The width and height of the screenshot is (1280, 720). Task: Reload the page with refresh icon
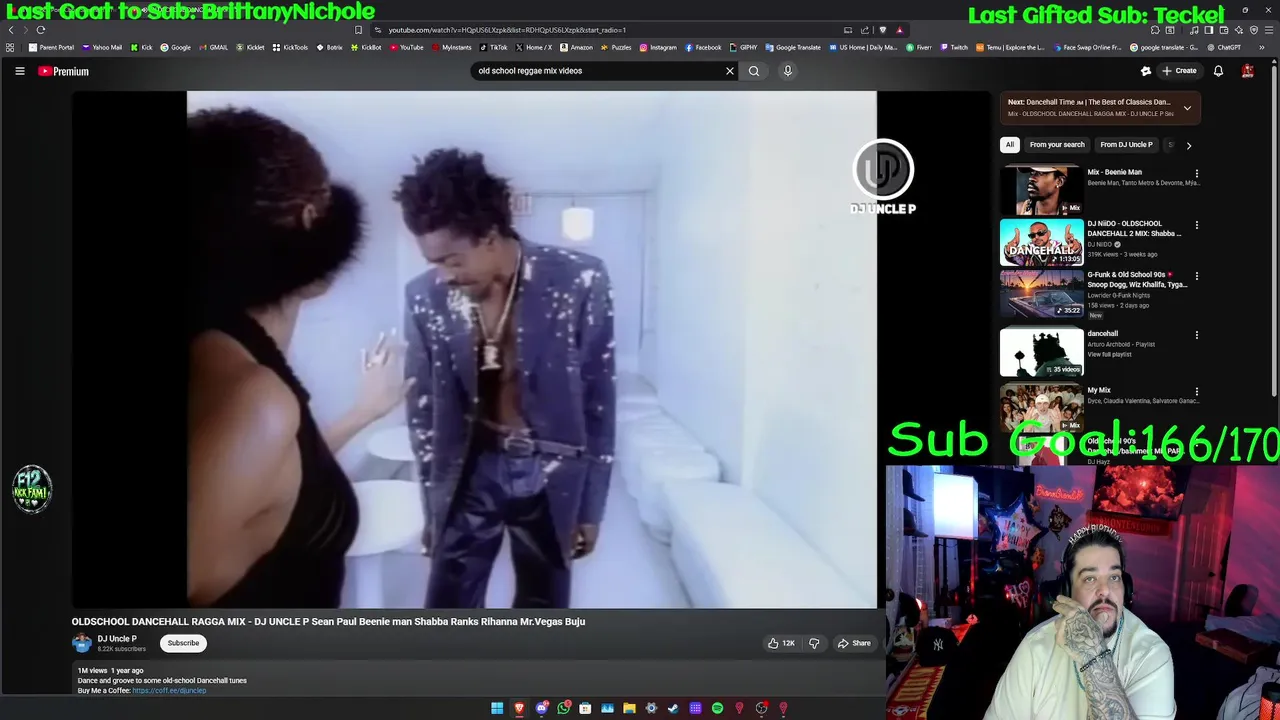tap(40, 30)
